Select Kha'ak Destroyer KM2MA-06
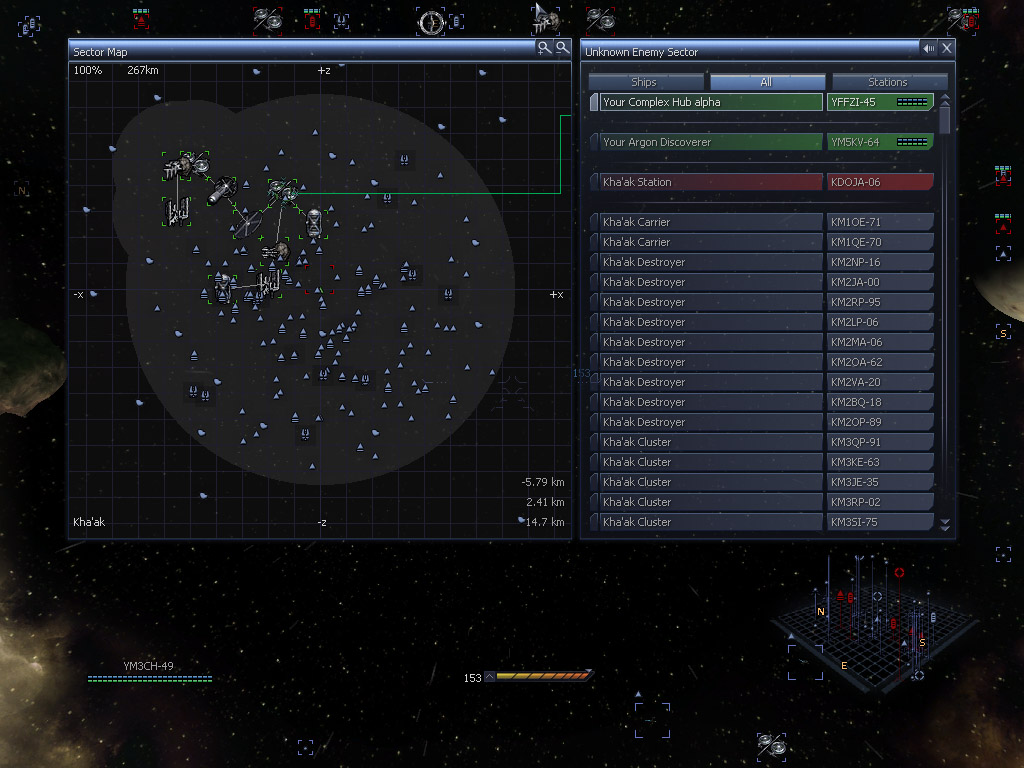1024x768 pixels. point(761,342)
